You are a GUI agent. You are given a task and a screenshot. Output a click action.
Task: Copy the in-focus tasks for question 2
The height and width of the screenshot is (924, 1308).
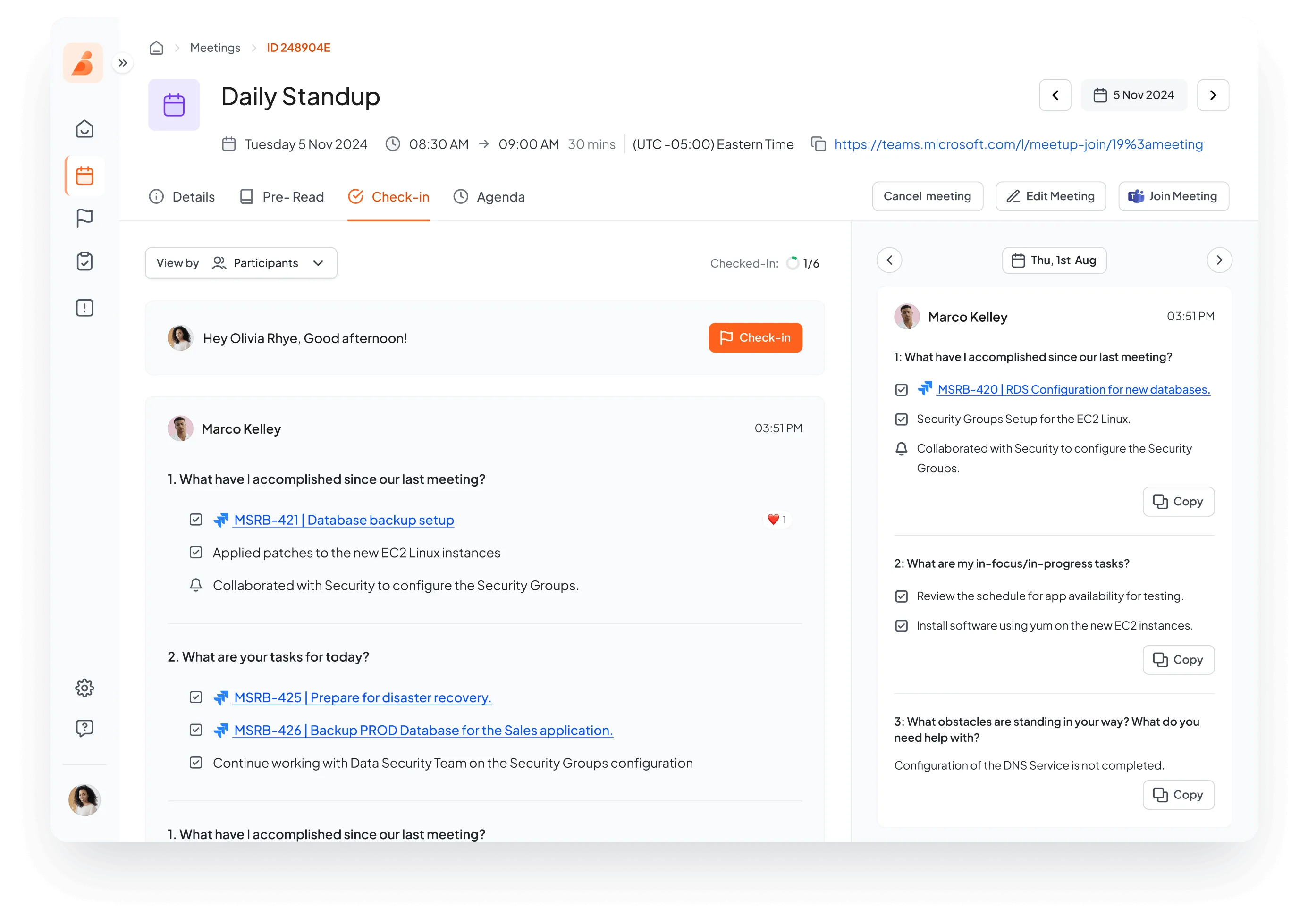[x=1179, y=660]
